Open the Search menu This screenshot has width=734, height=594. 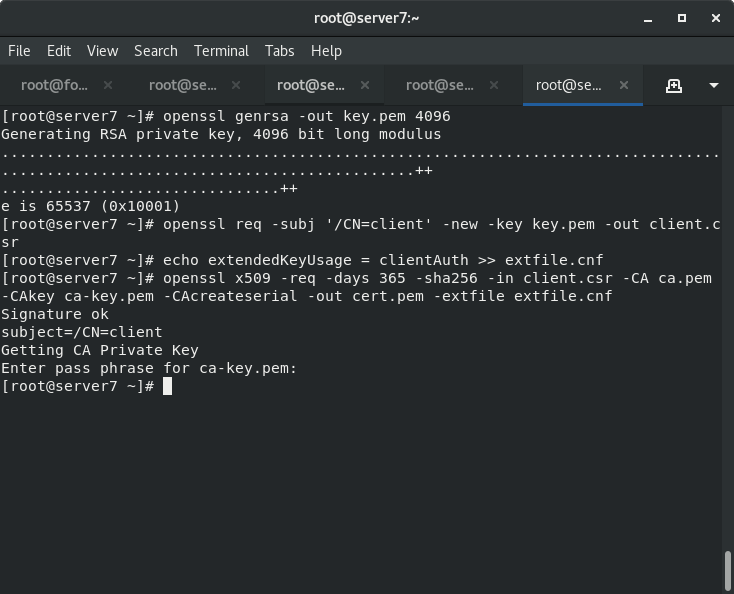(x=156, y=51)
